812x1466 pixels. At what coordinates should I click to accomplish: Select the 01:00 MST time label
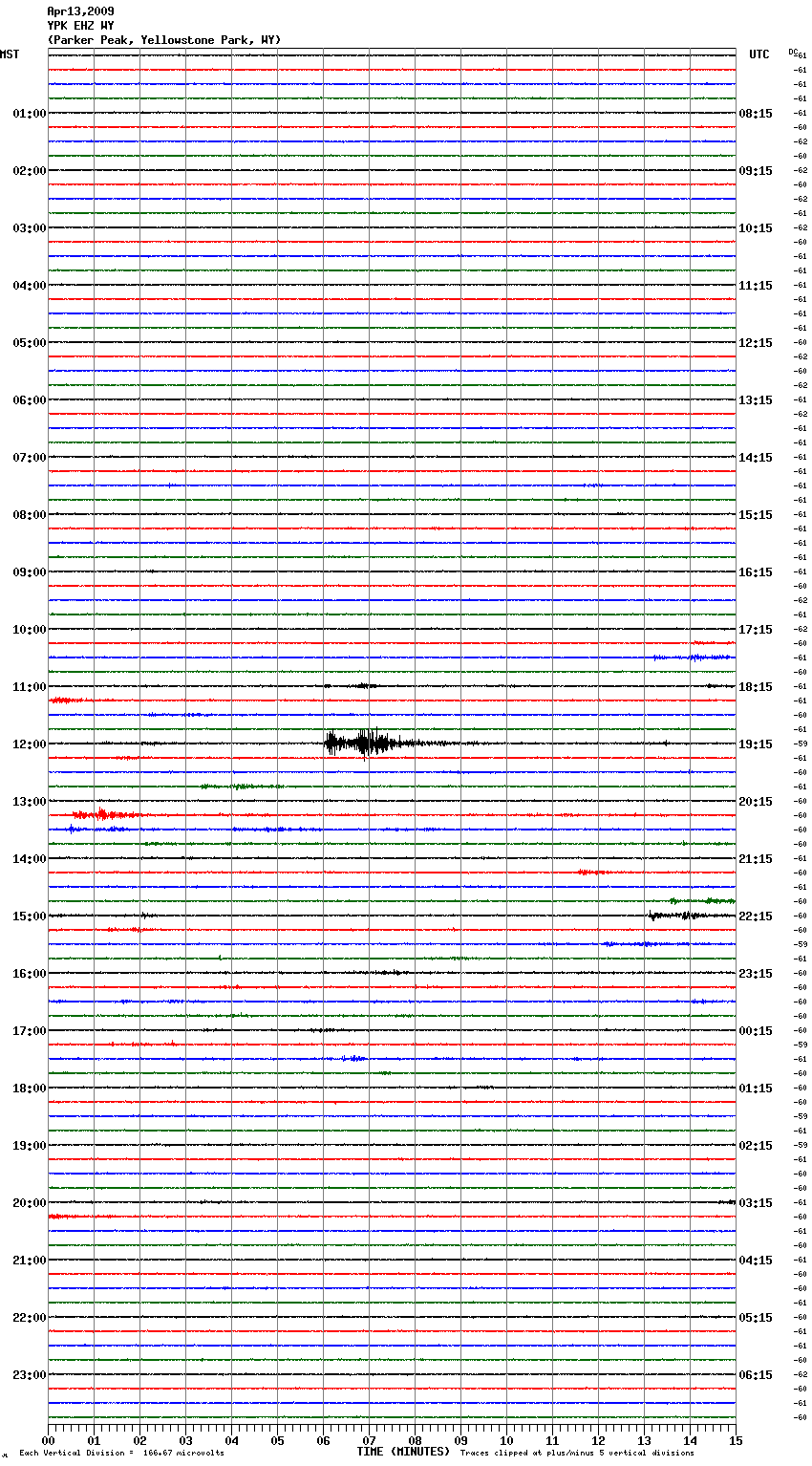coord(30,114)
